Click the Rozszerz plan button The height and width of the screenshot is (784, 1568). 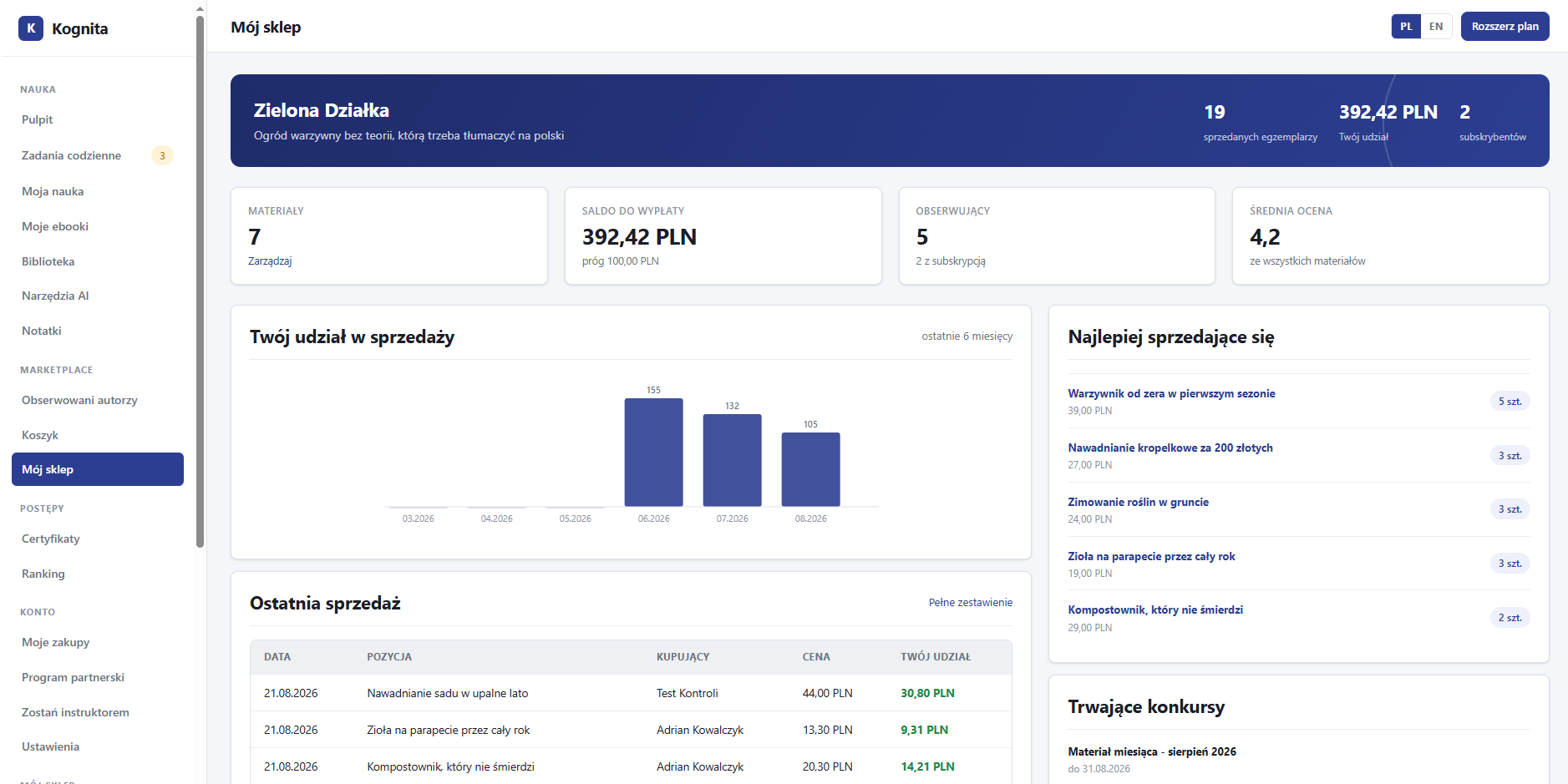[1505, 27]
